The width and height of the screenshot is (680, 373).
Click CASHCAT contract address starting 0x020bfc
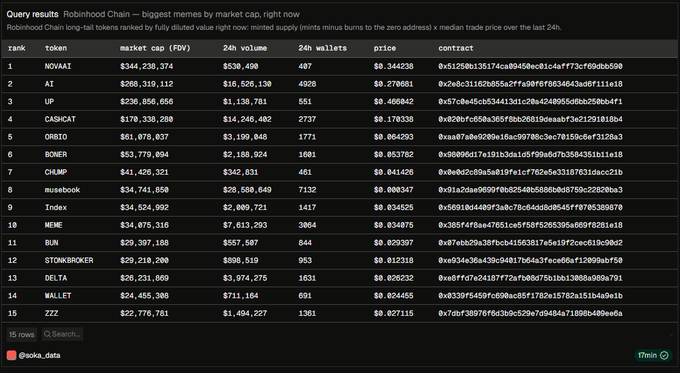pos(530,119)
